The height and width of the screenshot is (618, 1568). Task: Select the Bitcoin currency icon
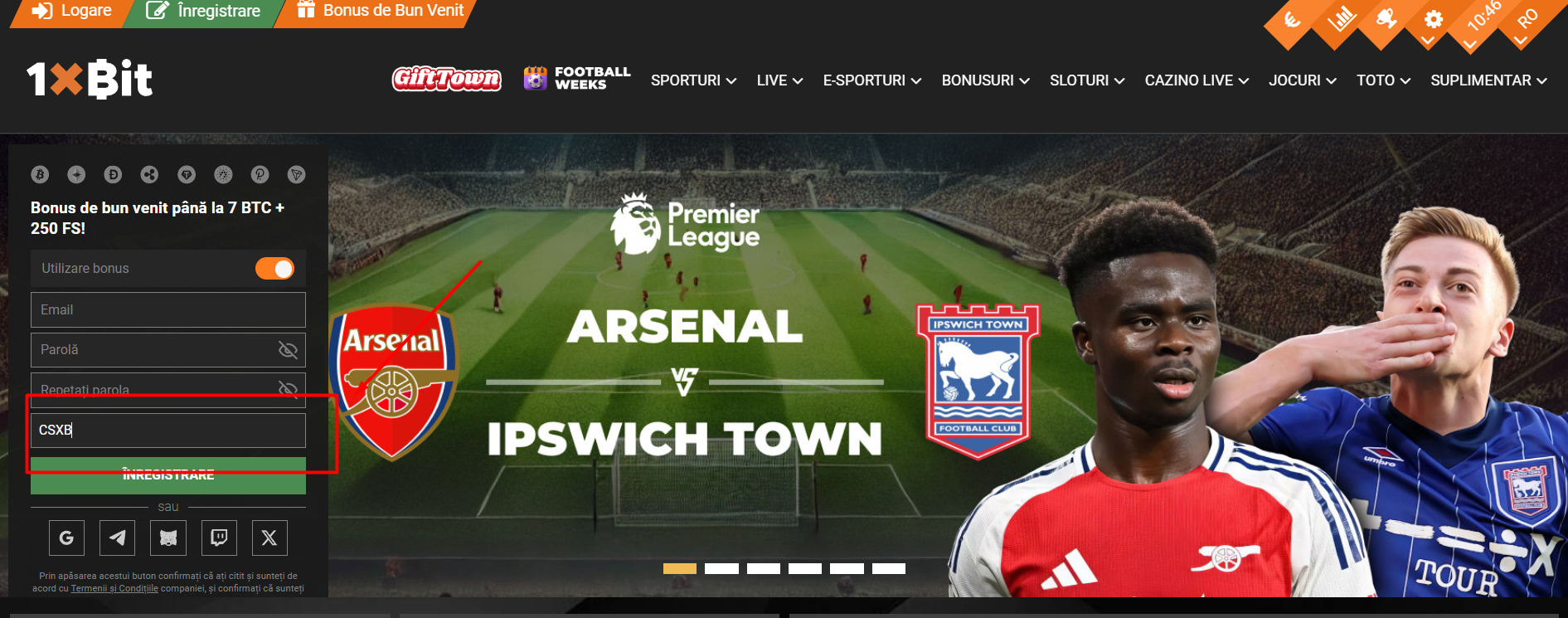point(40,174)
